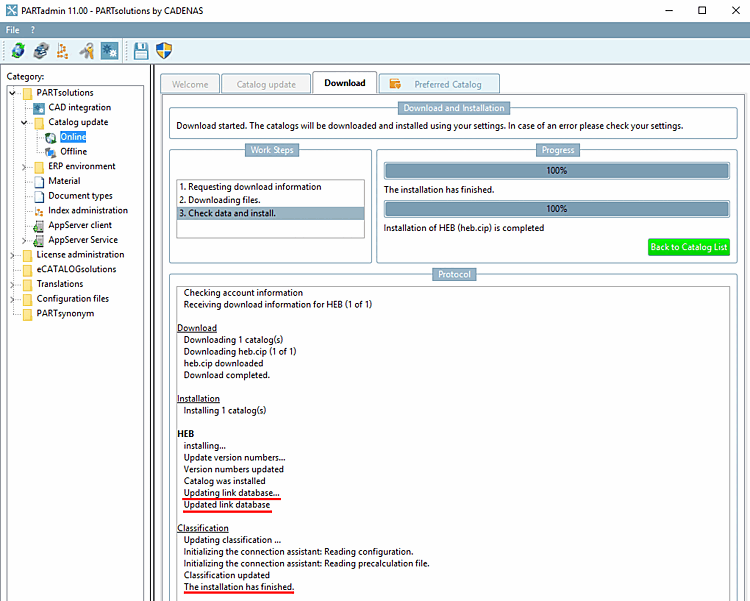
Task: Select the Download tab
Action: (x=344, y=83)
